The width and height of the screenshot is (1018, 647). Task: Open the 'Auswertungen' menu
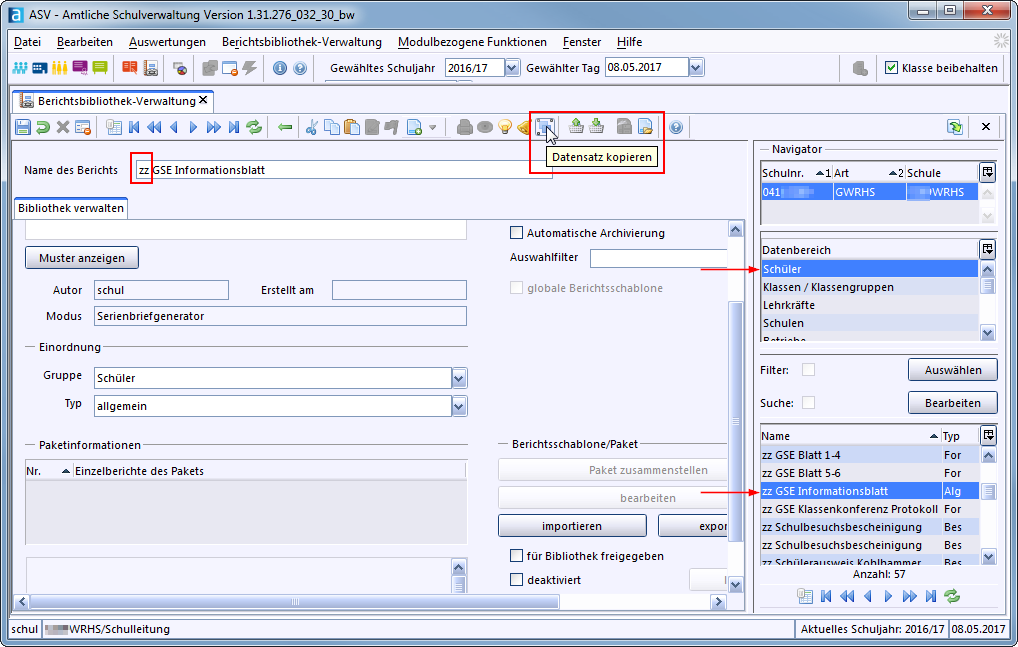coord(167,42)
